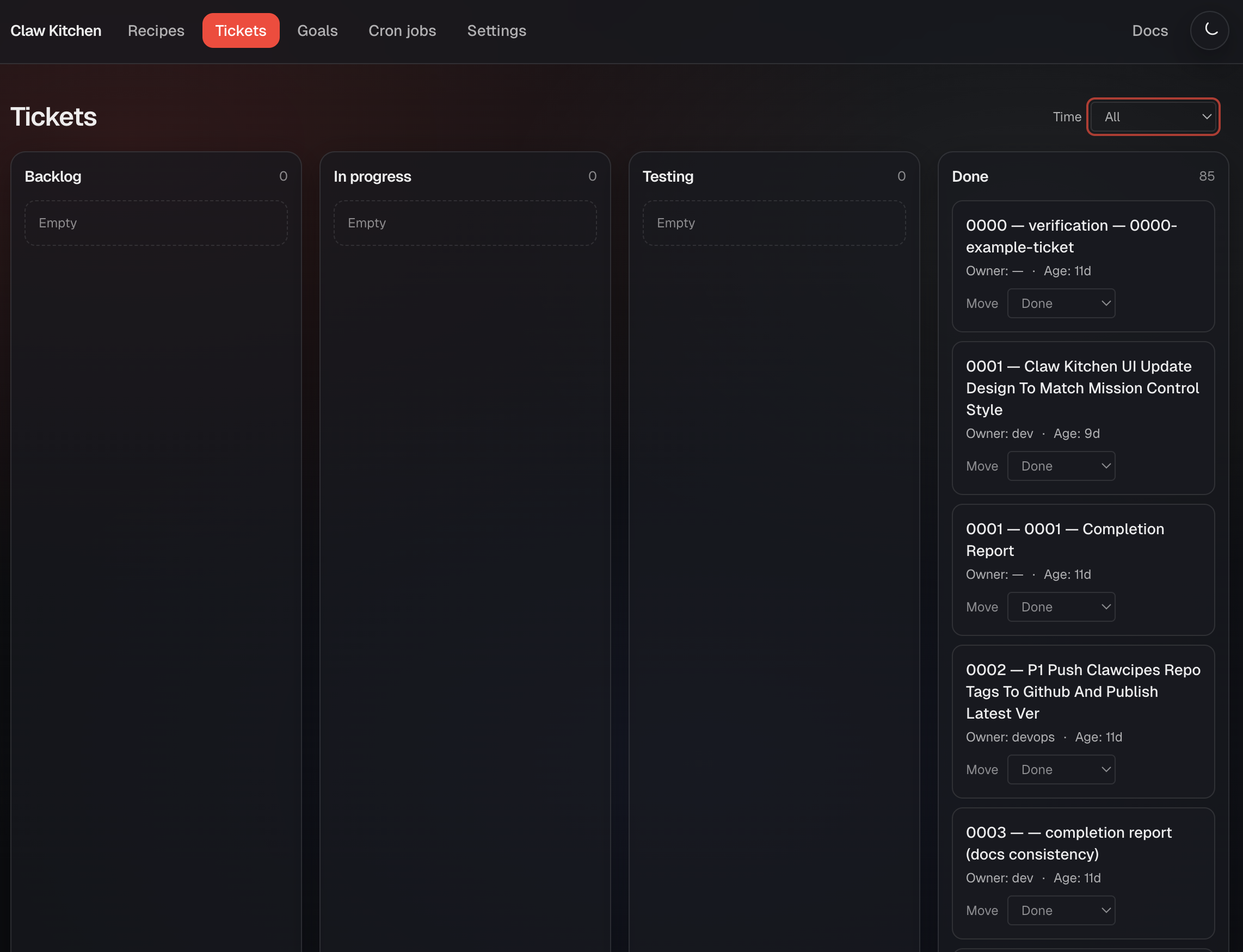
Task: Open the Claw Kitchen UI Update ticket card
Action: pyautogui.click(x=1082, y=388)
